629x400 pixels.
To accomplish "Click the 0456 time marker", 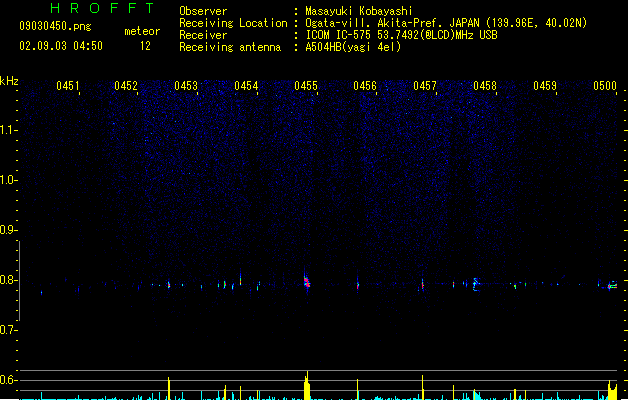I will 365,86.
